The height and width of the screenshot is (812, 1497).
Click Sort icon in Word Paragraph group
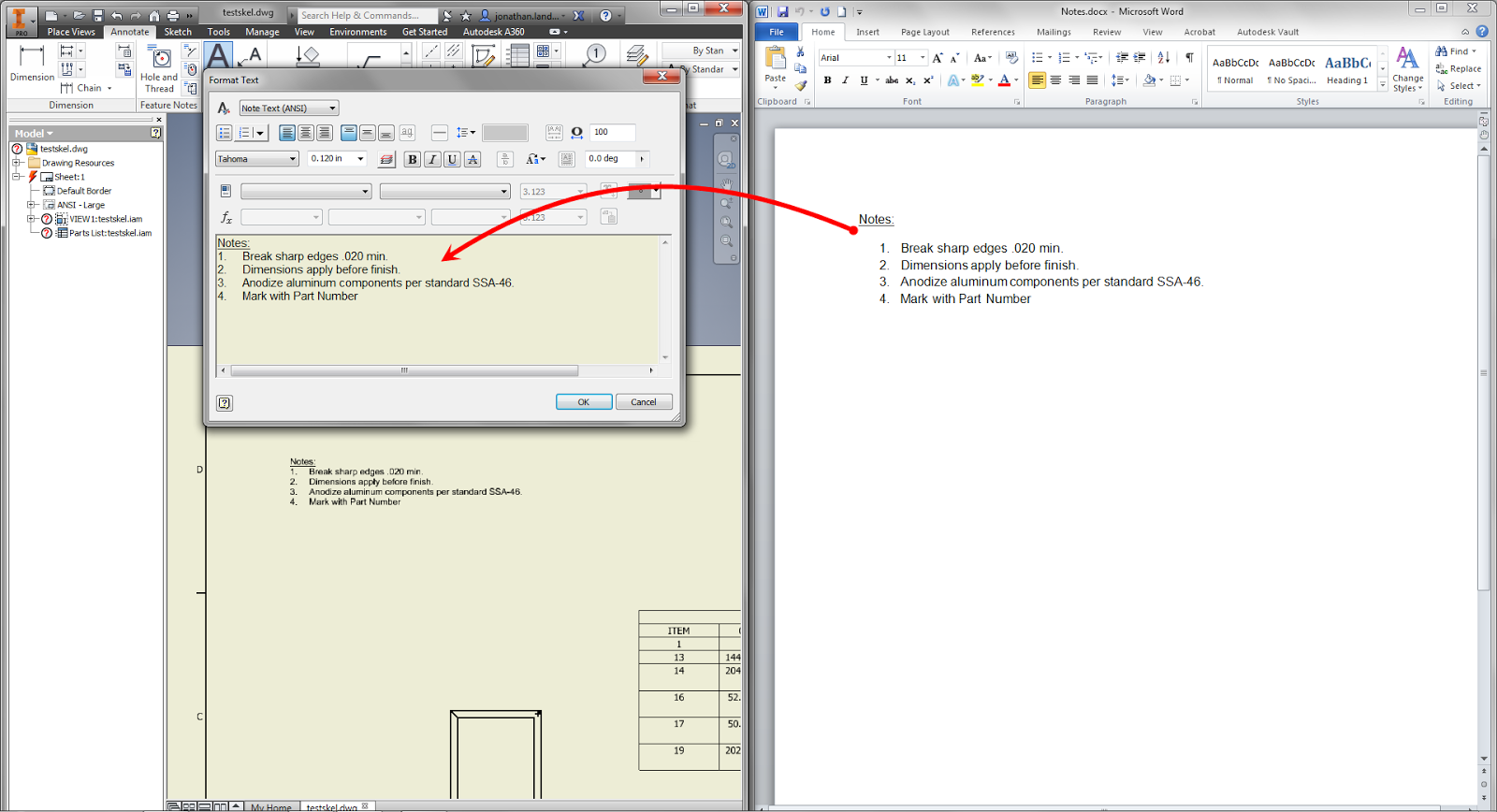(1164, 58)
